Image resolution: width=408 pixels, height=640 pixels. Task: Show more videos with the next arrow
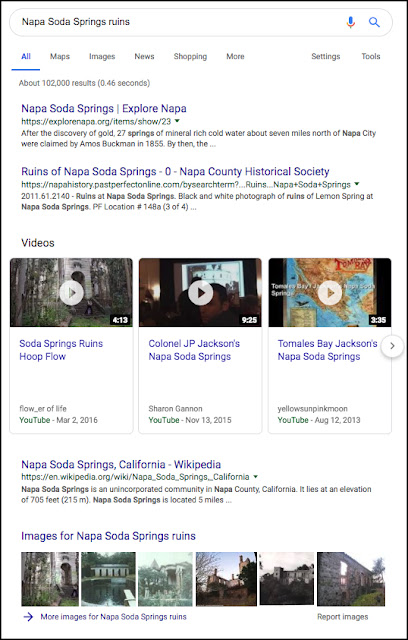[392, 346]
